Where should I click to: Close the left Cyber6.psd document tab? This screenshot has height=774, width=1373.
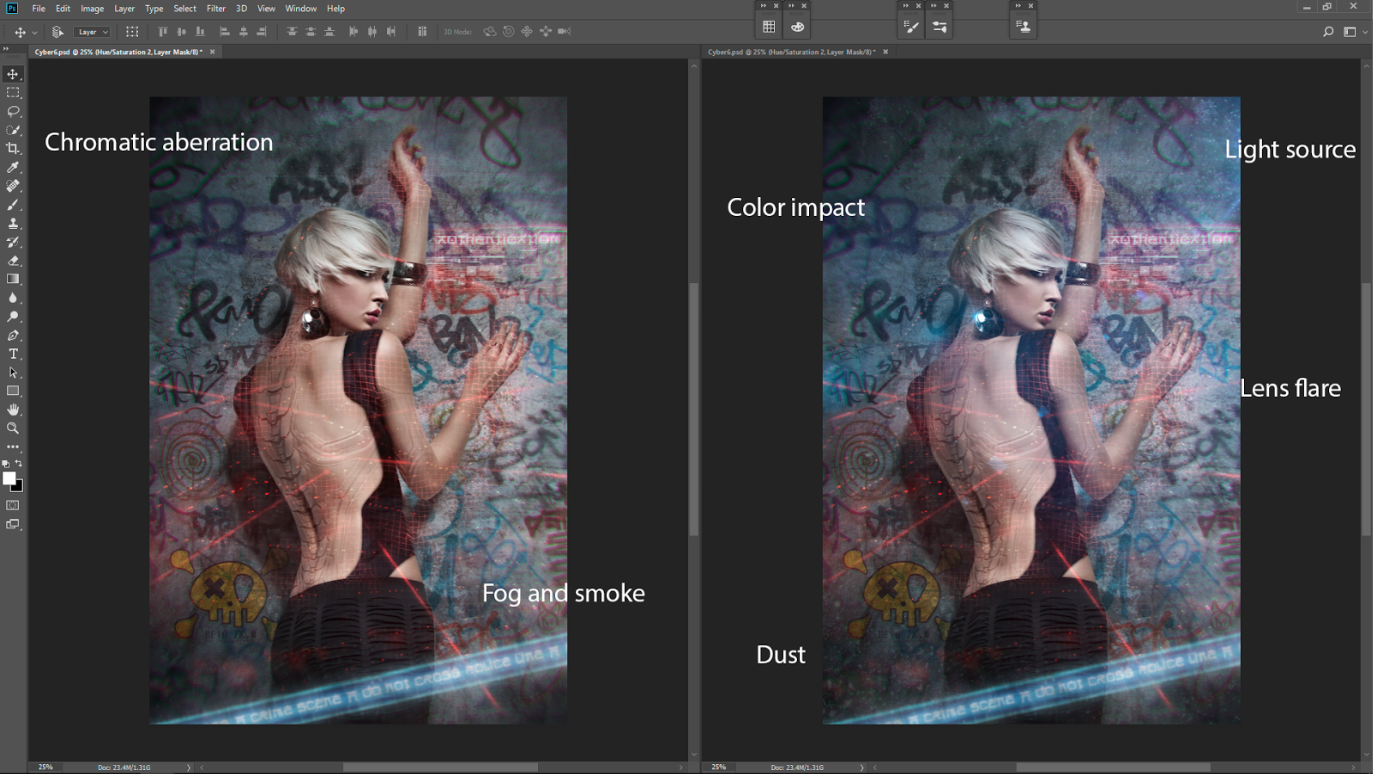pyautogui.click(x=213, y=51)
